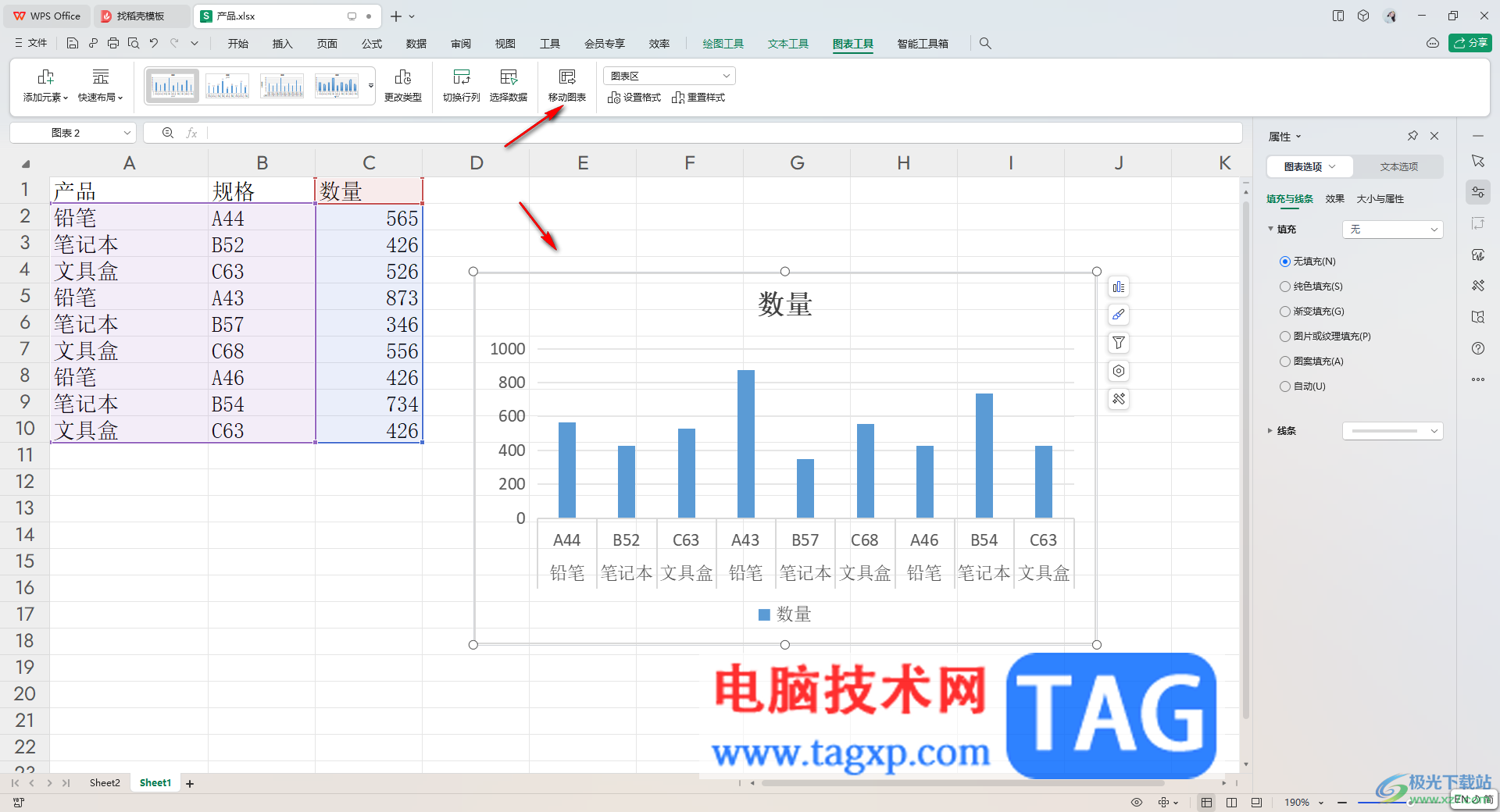Click the more options dots in right sidebar
The image size is (1500, 812).
(x=1478, y=379)
